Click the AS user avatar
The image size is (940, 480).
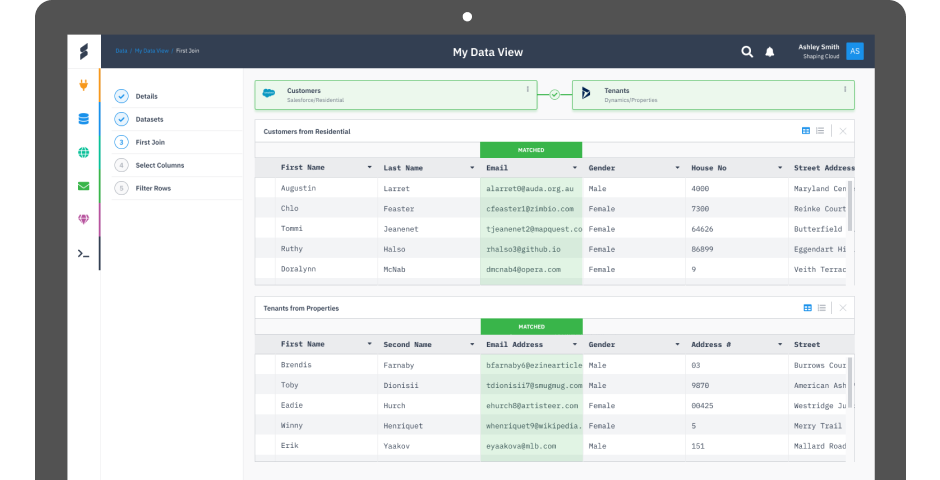[855, 51]
